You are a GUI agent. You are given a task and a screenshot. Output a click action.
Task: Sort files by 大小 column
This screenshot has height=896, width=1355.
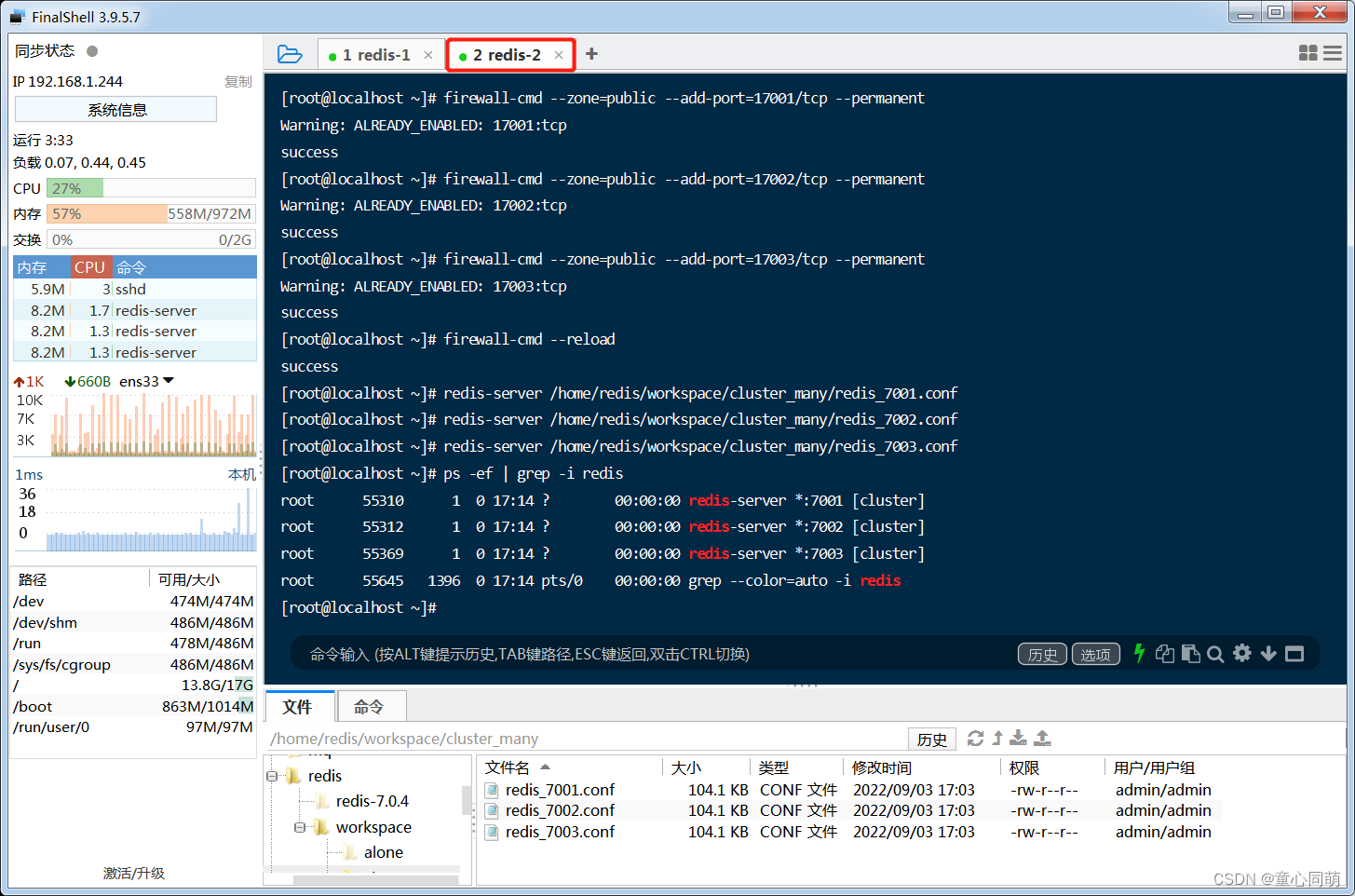tap(708, 767)
